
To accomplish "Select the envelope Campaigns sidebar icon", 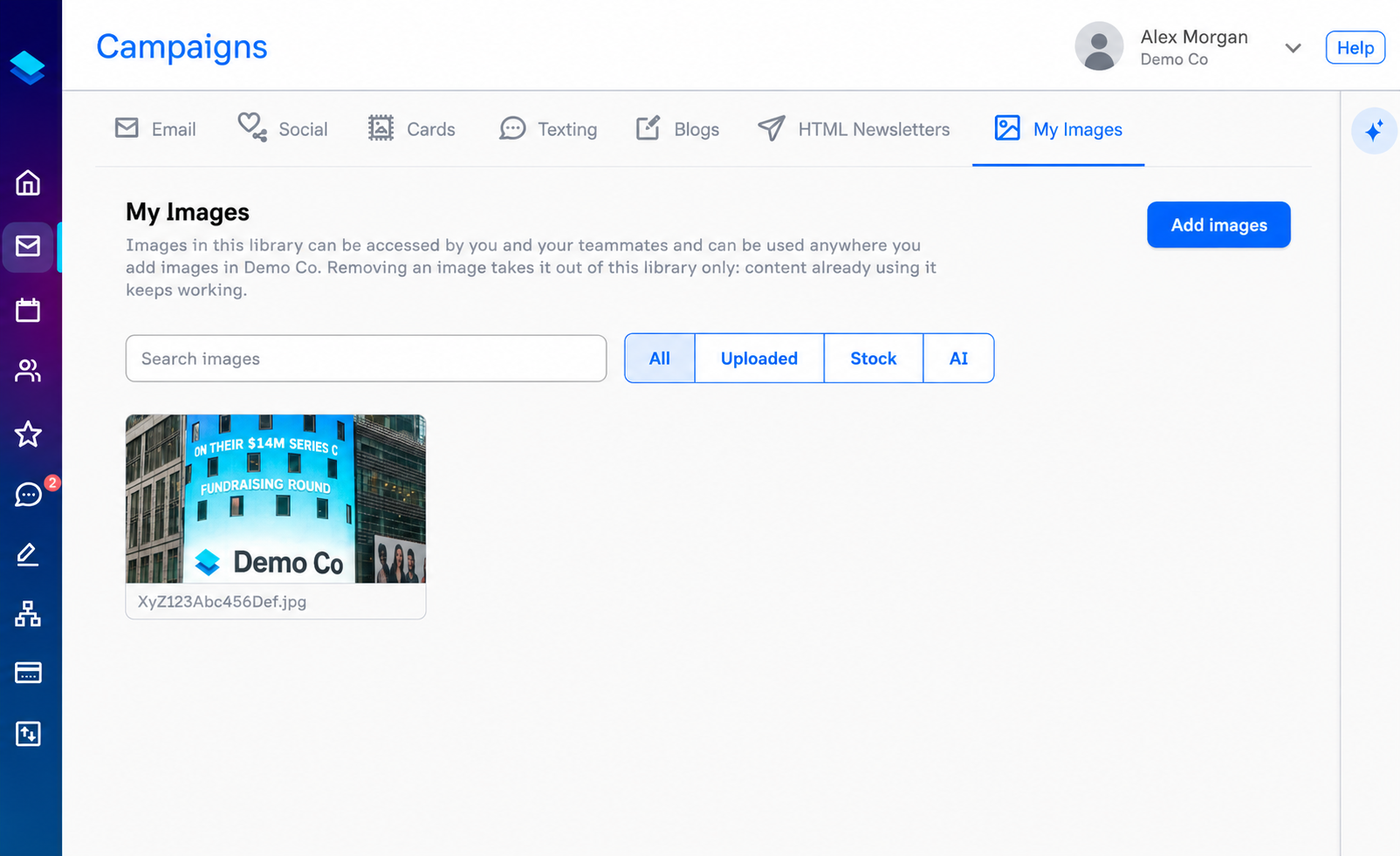I will coord(28,246).
